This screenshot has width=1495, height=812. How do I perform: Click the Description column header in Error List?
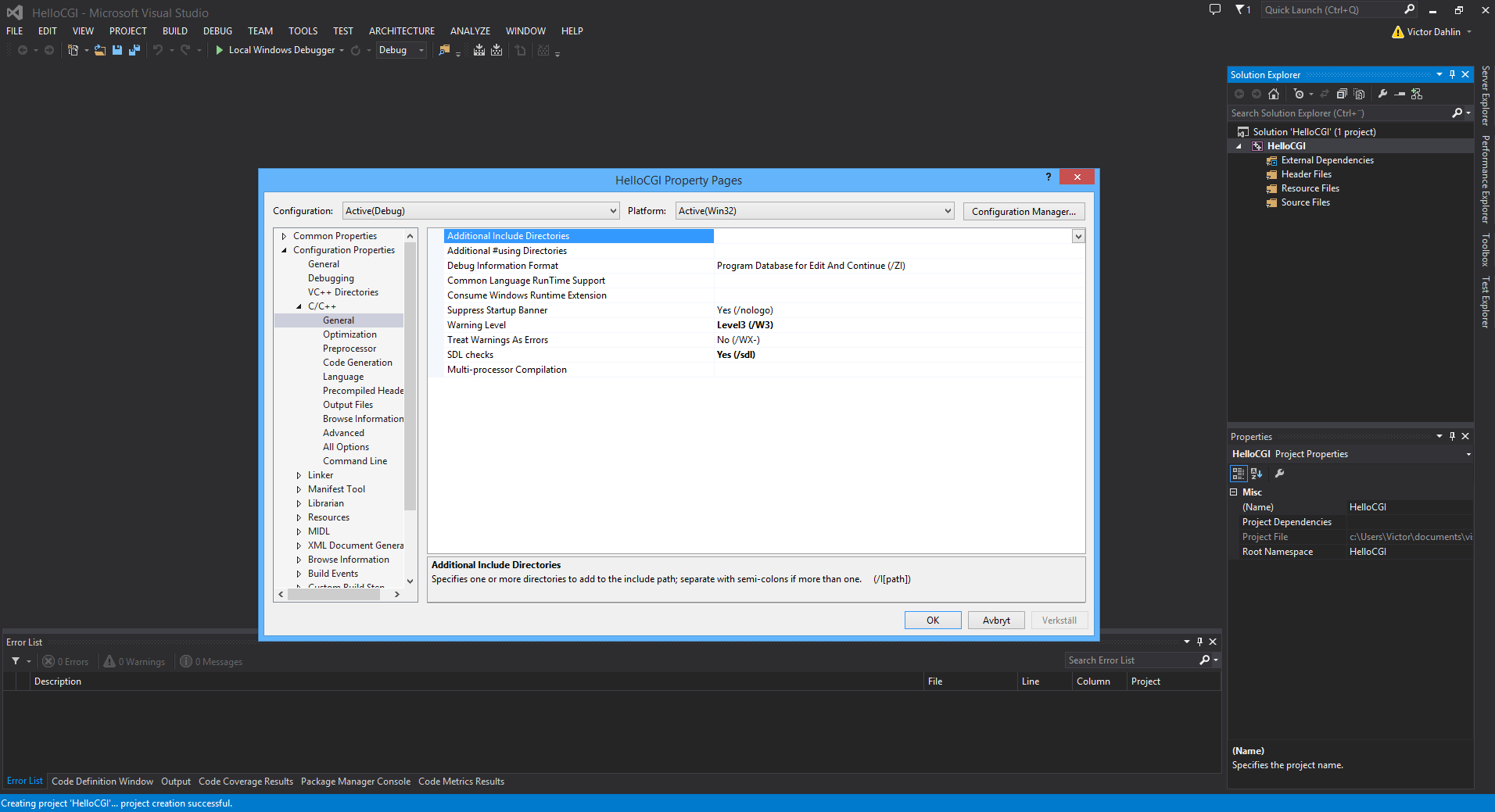[475, 681]
